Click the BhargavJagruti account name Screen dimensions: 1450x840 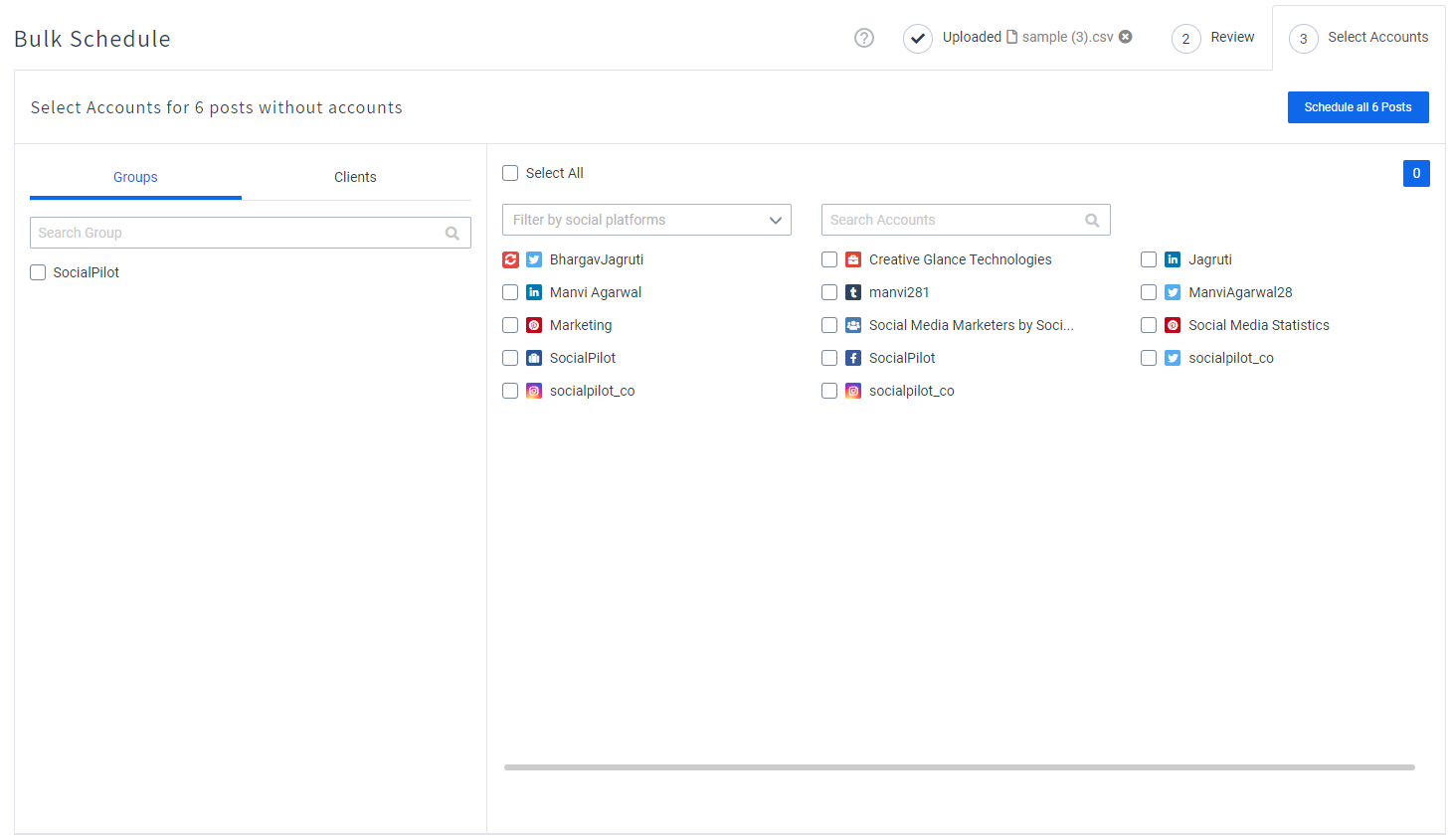click(x=597, y=259)
